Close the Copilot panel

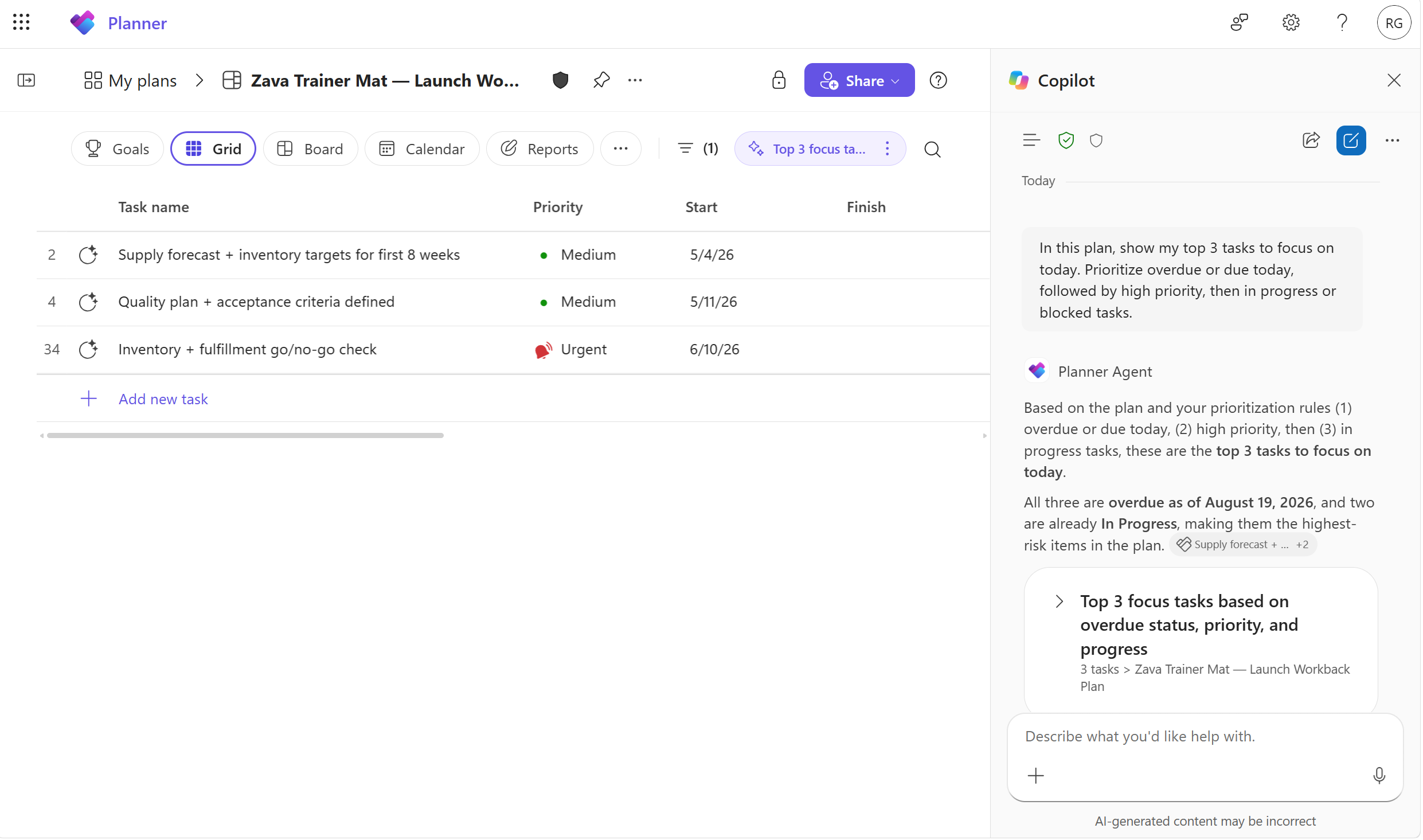point(1394,80)
